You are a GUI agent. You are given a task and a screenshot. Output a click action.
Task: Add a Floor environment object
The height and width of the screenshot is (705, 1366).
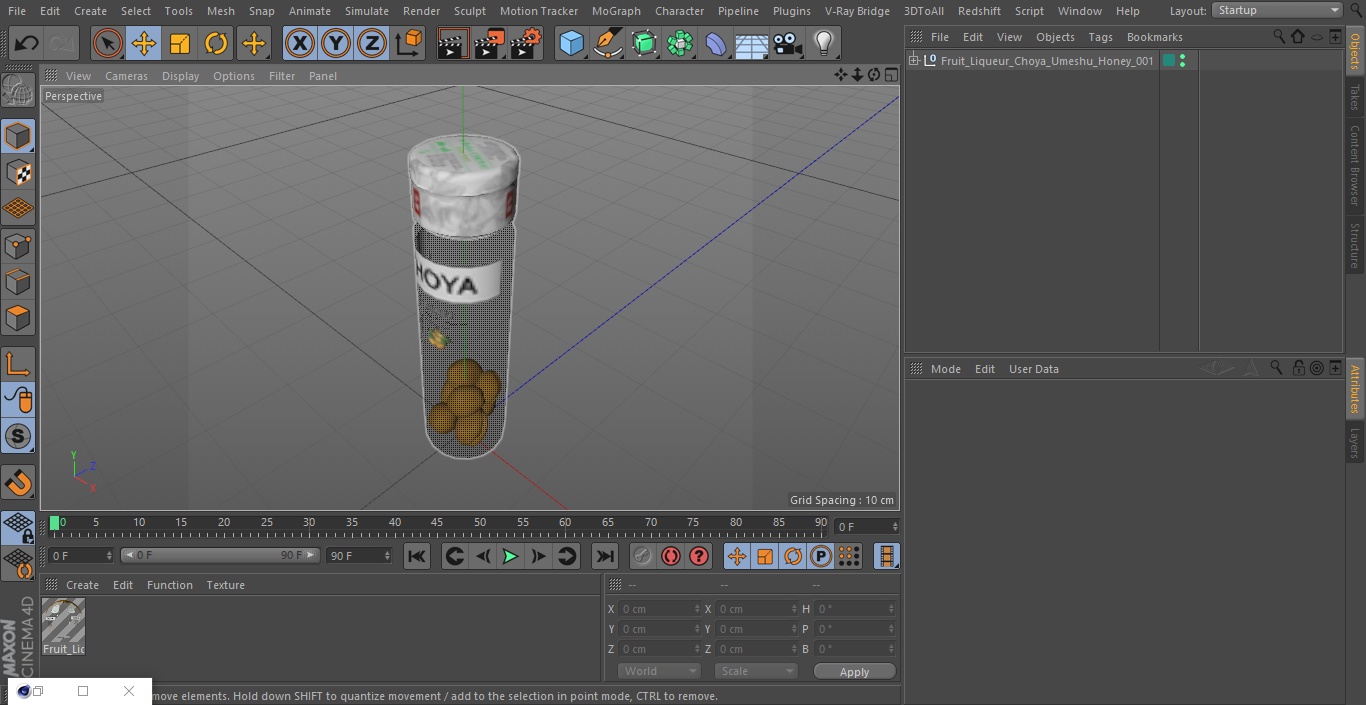752,43
